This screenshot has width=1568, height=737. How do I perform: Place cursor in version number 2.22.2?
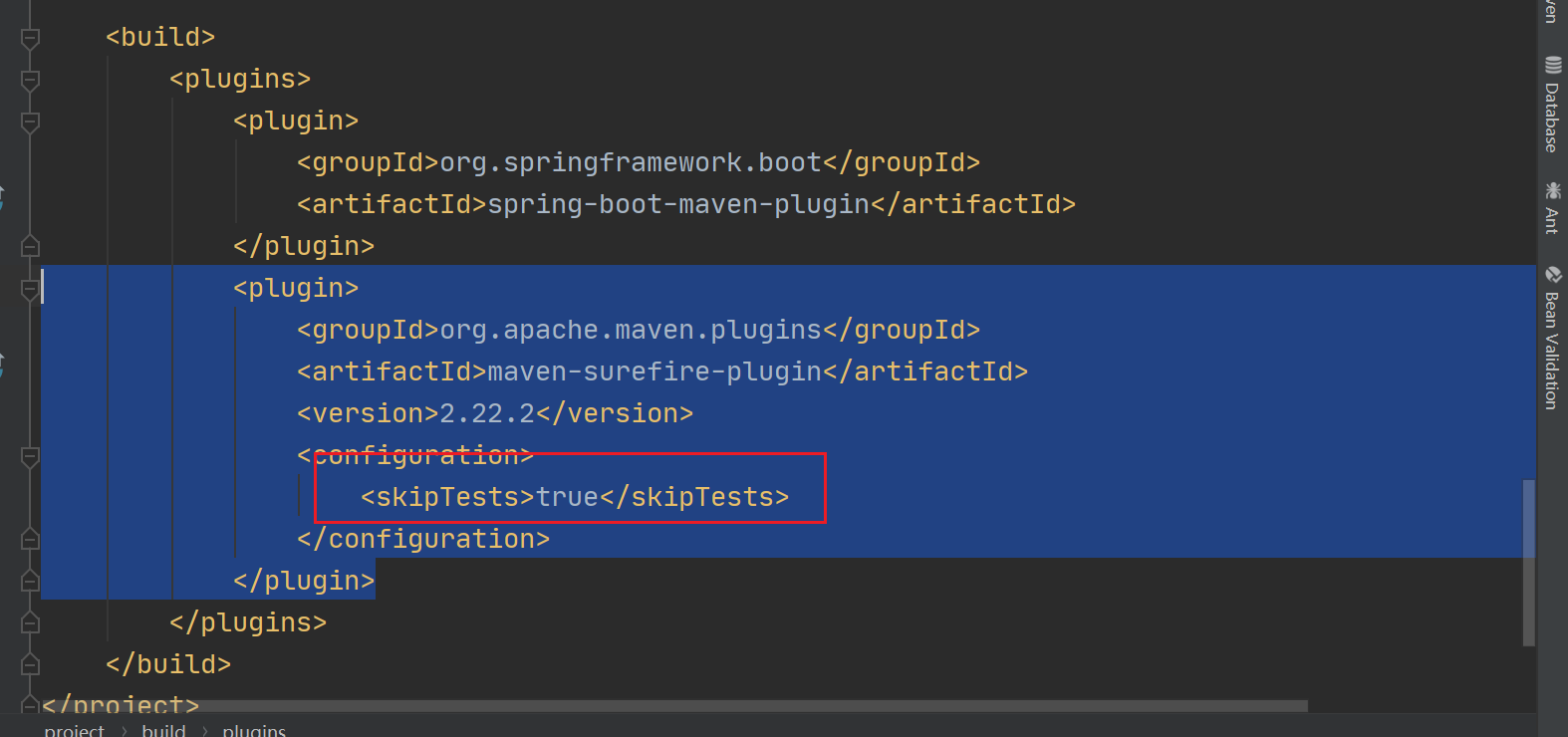487,413
